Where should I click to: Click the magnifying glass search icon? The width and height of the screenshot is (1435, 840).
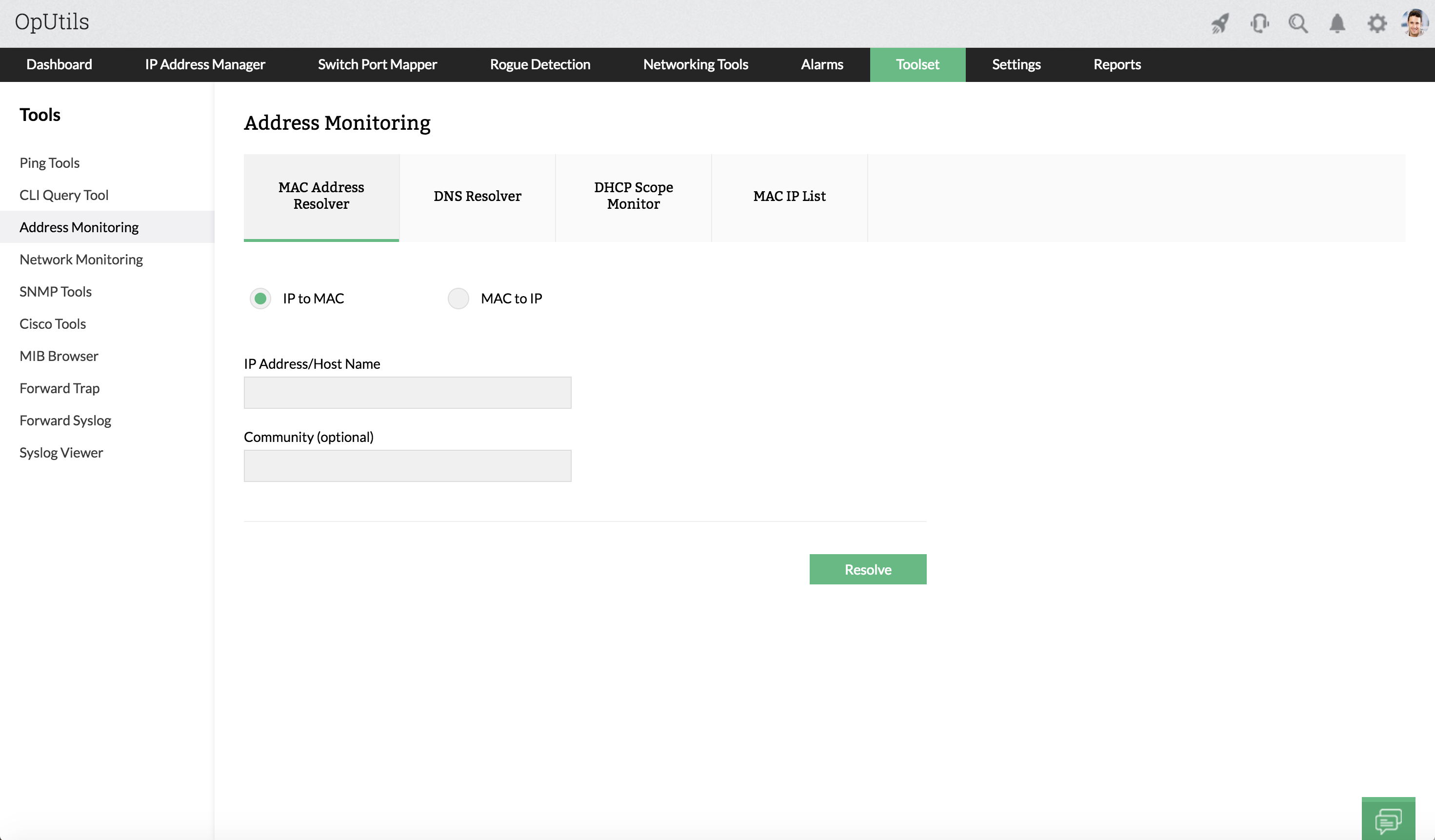point(1298,23)
